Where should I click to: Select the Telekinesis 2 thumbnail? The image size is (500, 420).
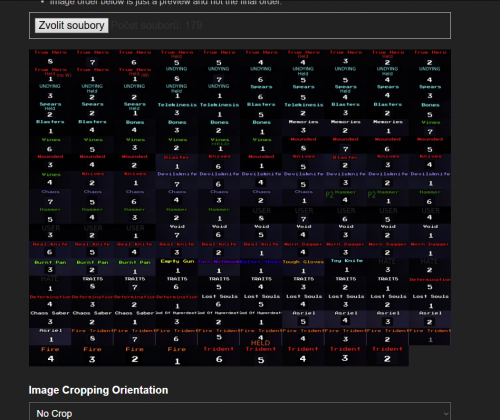[303, 110]
